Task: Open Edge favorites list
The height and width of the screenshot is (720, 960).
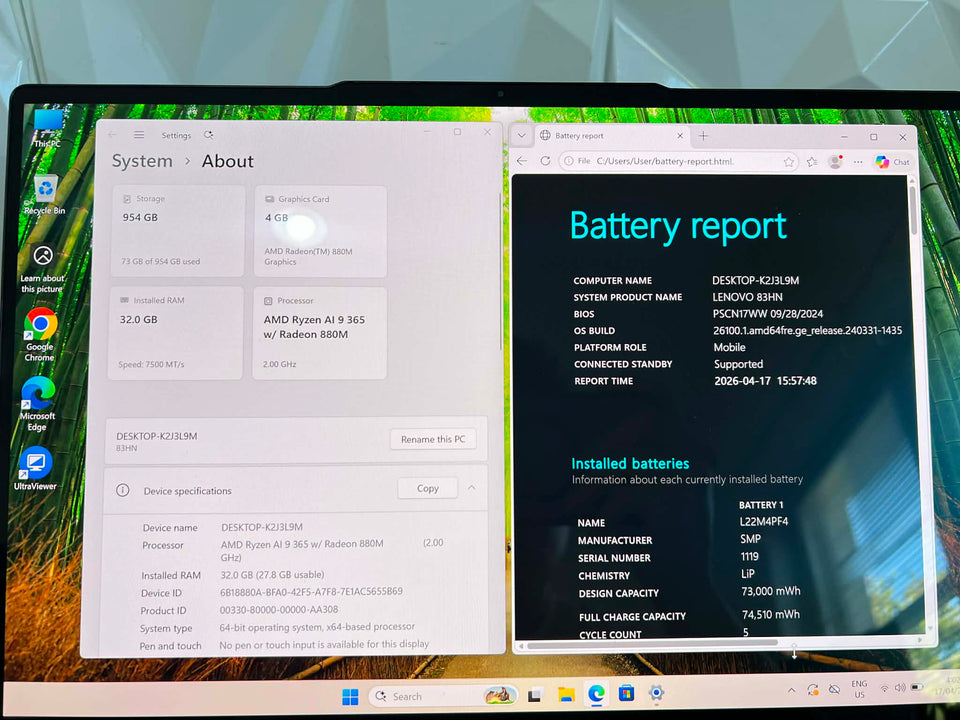Action: [x=812, y=162]
